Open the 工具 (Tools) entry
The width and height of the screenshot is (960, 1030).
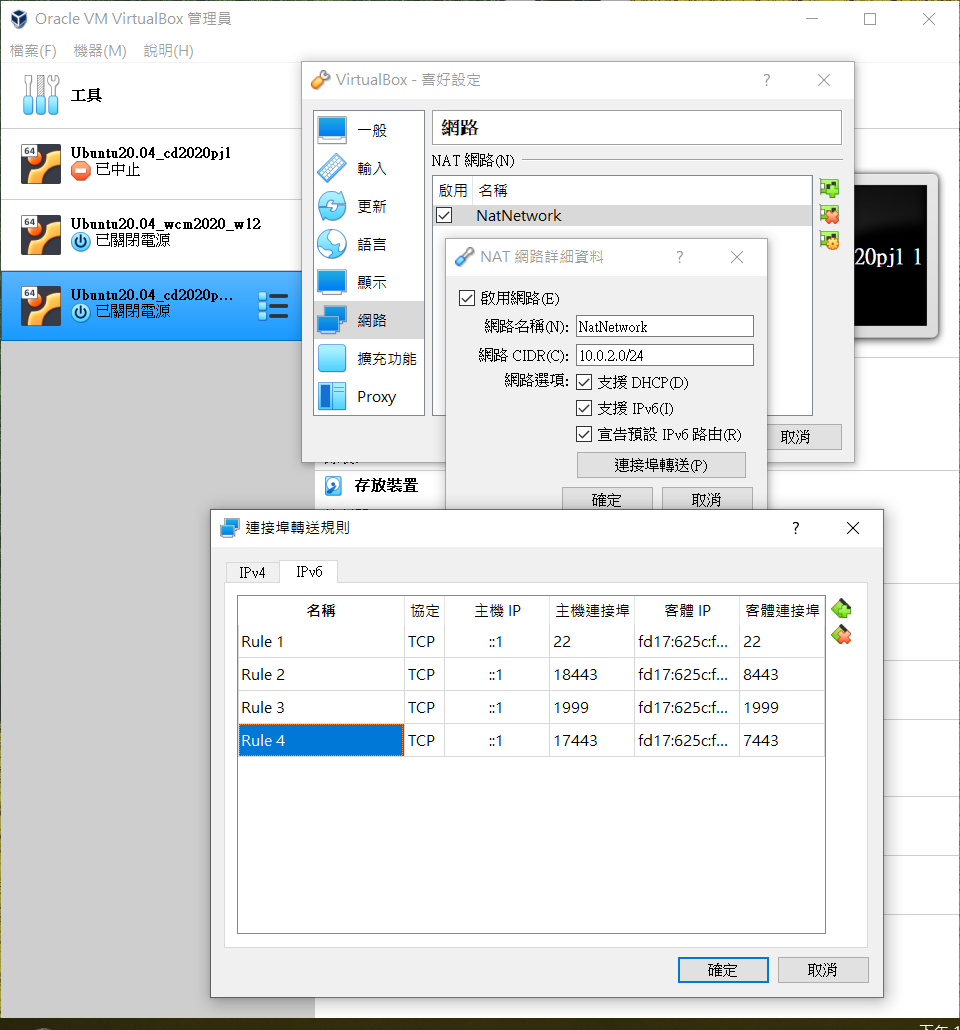pos(86,96)
